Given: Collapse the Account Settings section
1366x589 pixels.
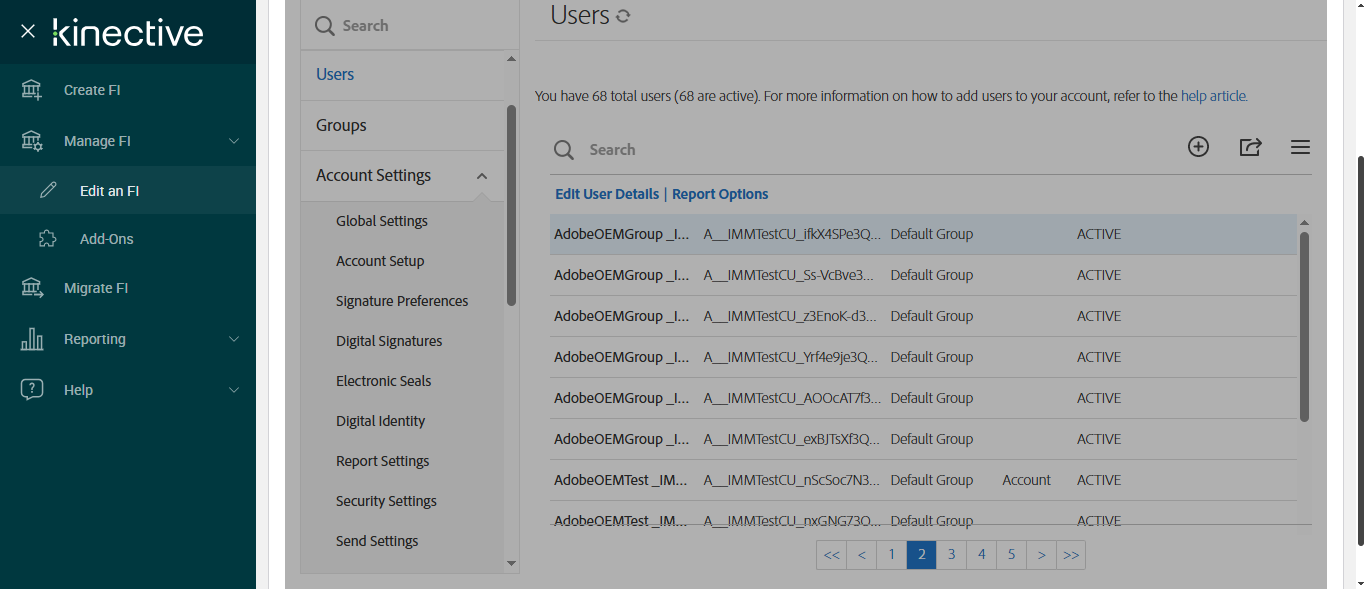Looking at the screenshot, I should 482,176.
